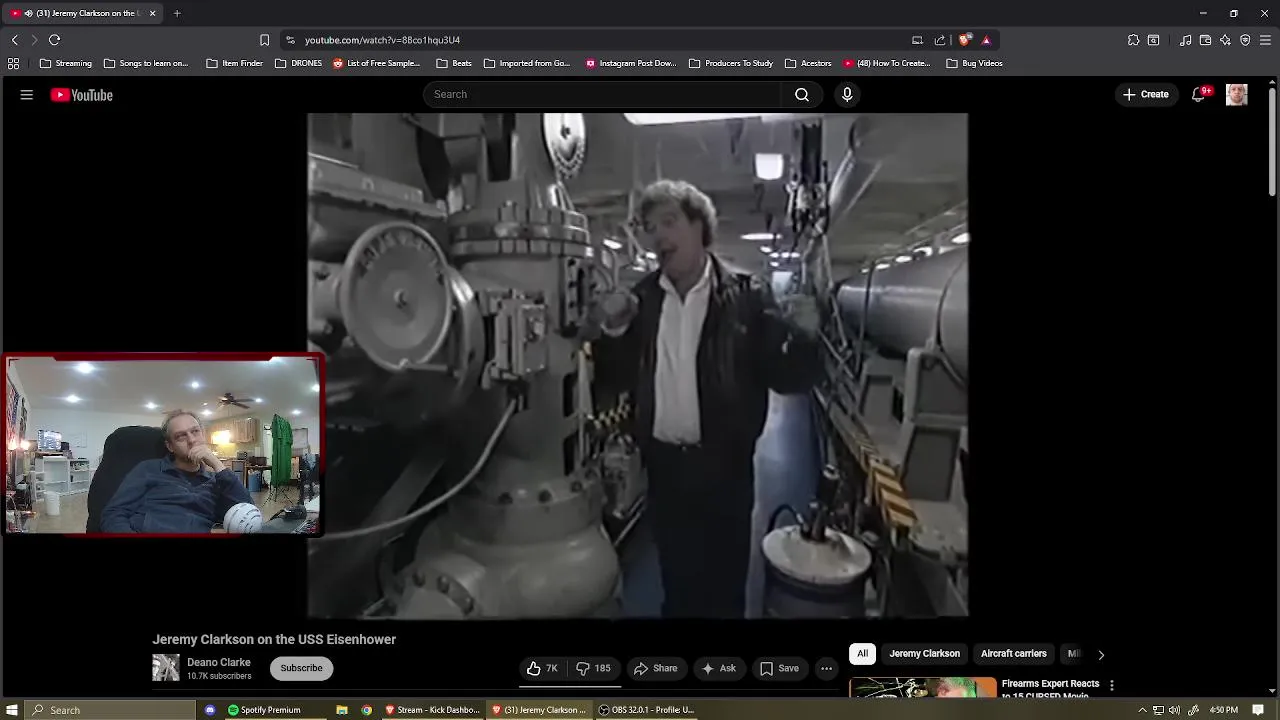Image resolution: width=1280 pixels, height=720 pixels.
Task: Open the List of Free Sample bookmark
Action: pyautogui.click(x=376, y=63)
